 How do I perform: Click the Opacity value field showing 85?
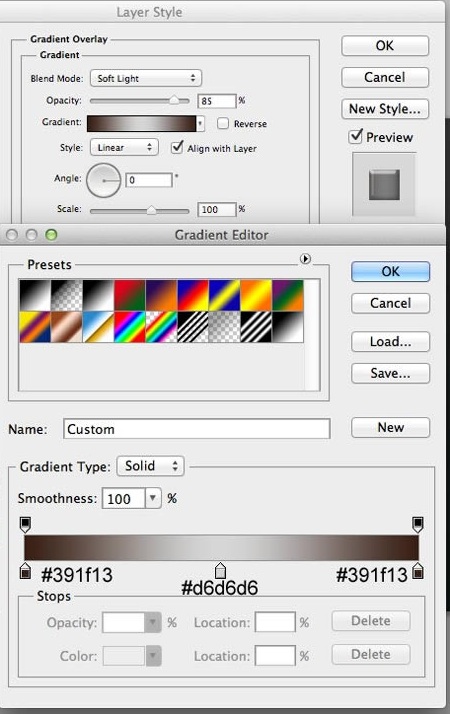tap(217, 101)
